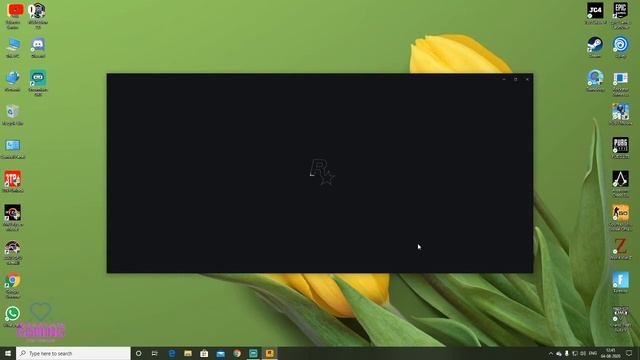Screen dimensions: 640x360
Task: Switch the ENG input language indicator
Action: (593, 353)
